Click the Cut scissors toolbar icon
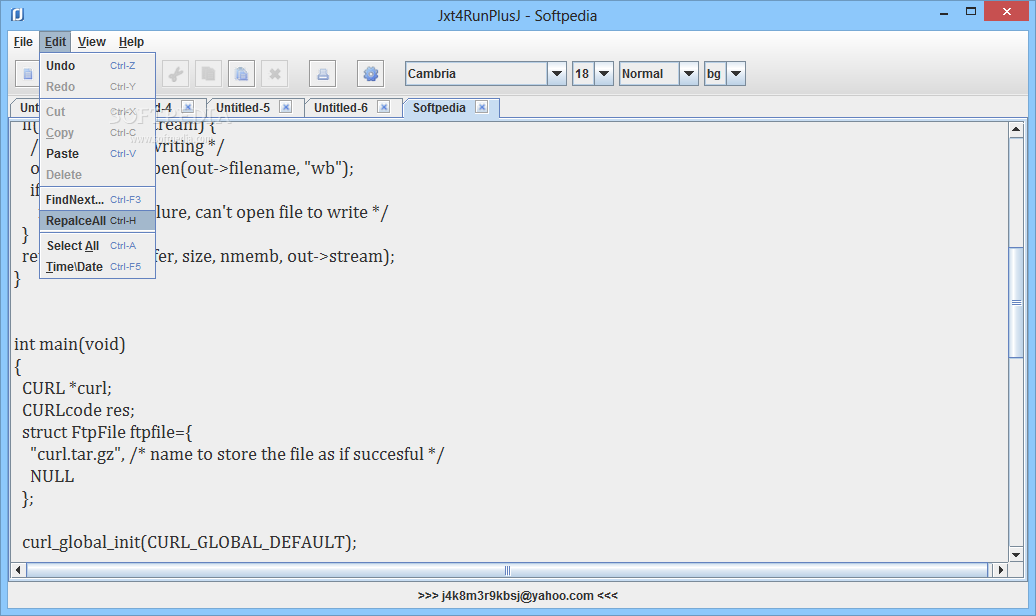Viewport: 1036px width, 616px height. pyautogui.click(x=175, y=73)
